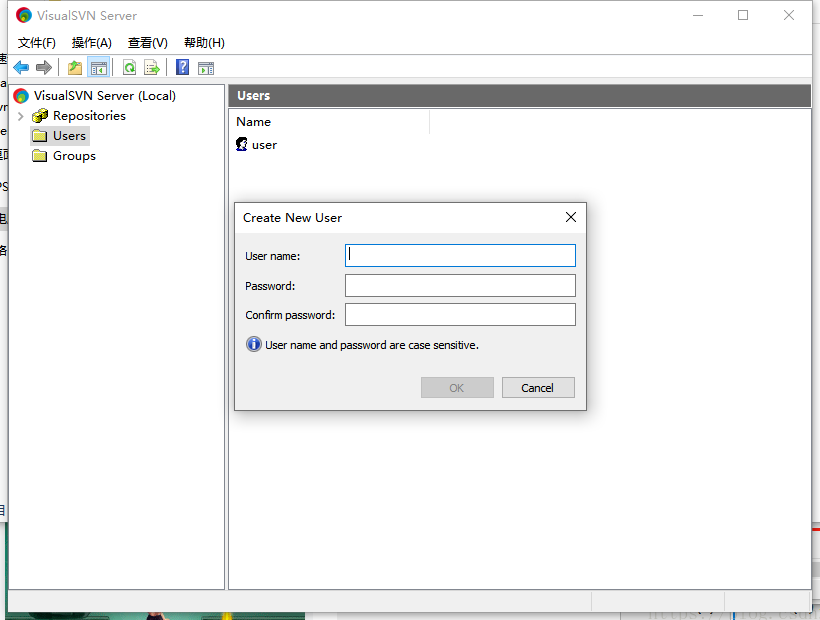Viewport: 820px width, 620px height.
Task: Open the 查看(V) menu
Action: tap(147, 43)
